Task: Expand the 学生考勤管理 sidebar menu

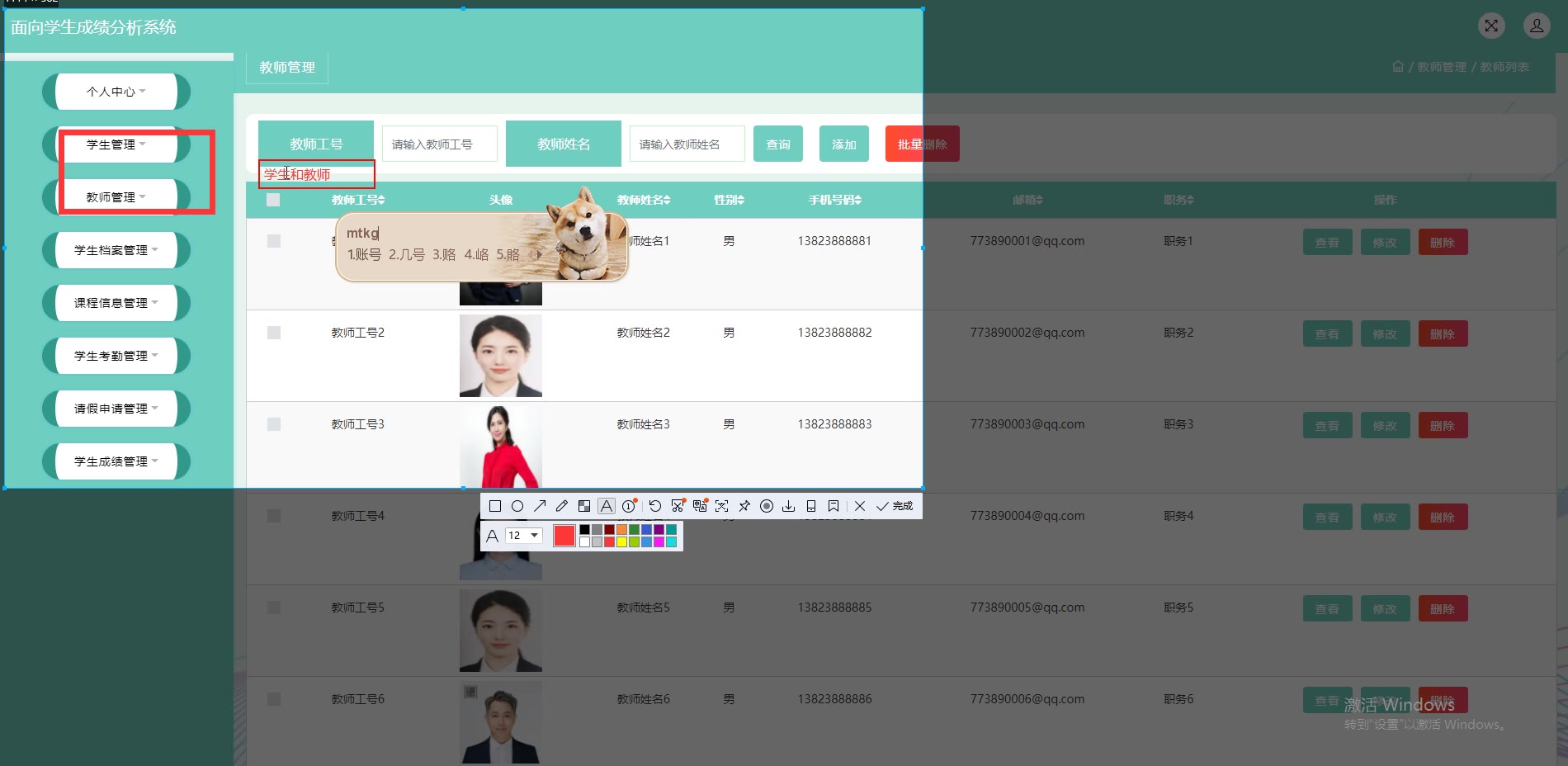Action: click(116, 356)
